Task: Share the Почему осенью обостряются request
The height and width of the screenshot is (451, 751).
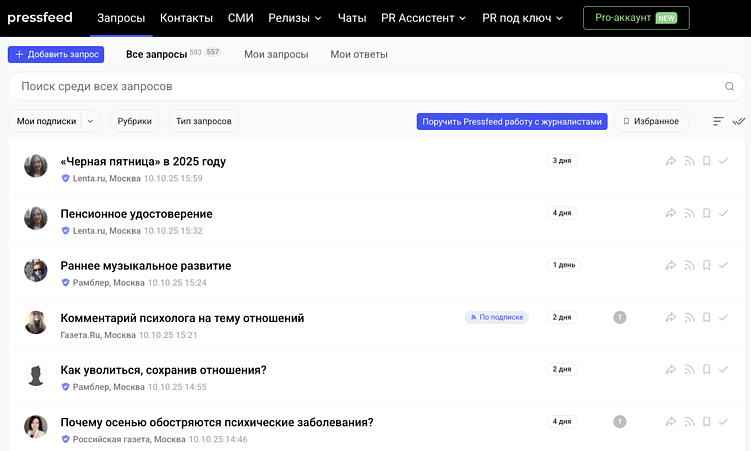Action: tap(671, 422)
